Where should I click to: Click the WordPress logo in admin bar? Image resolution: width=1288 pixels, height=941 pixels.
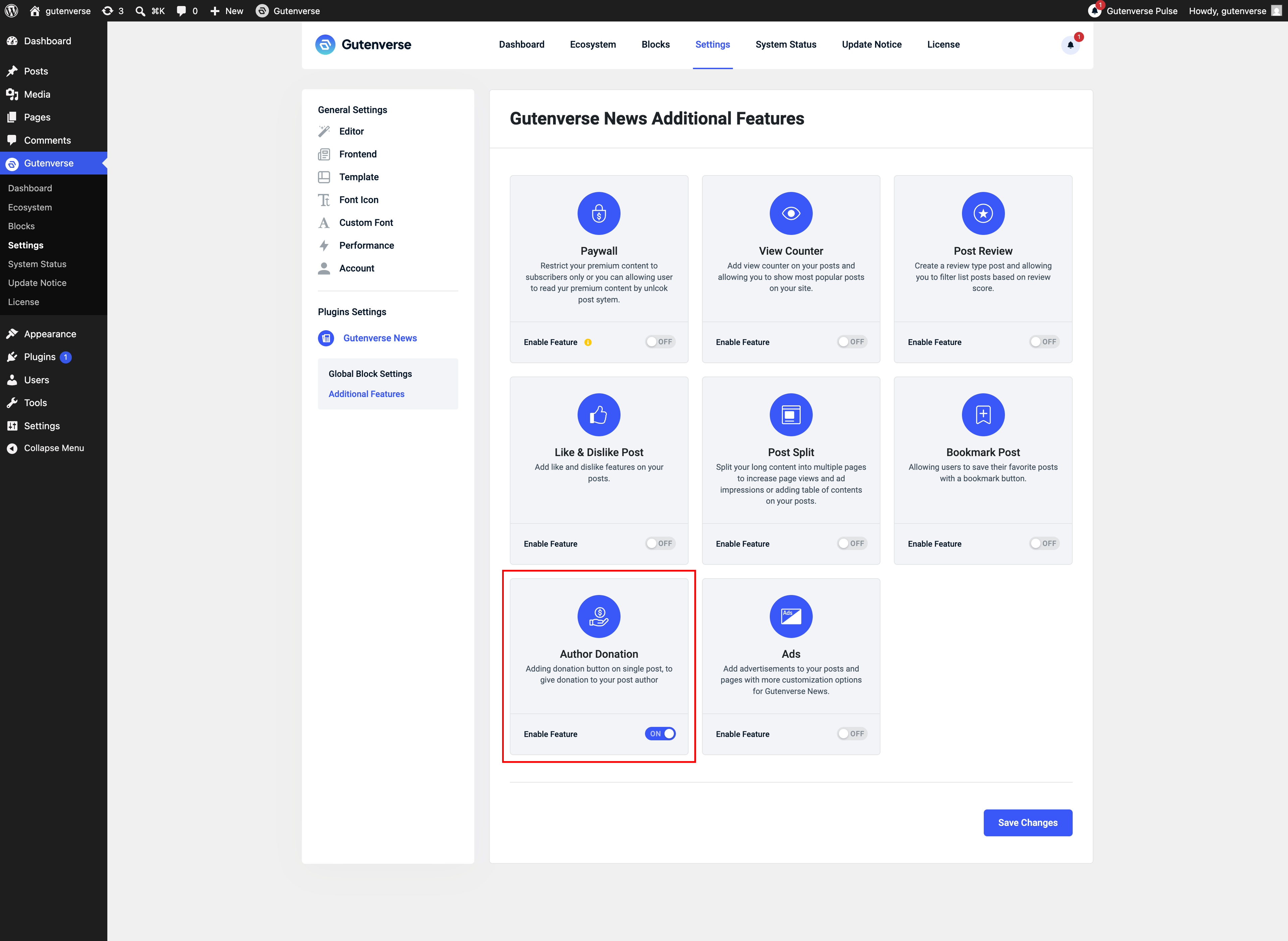point(11,11)
